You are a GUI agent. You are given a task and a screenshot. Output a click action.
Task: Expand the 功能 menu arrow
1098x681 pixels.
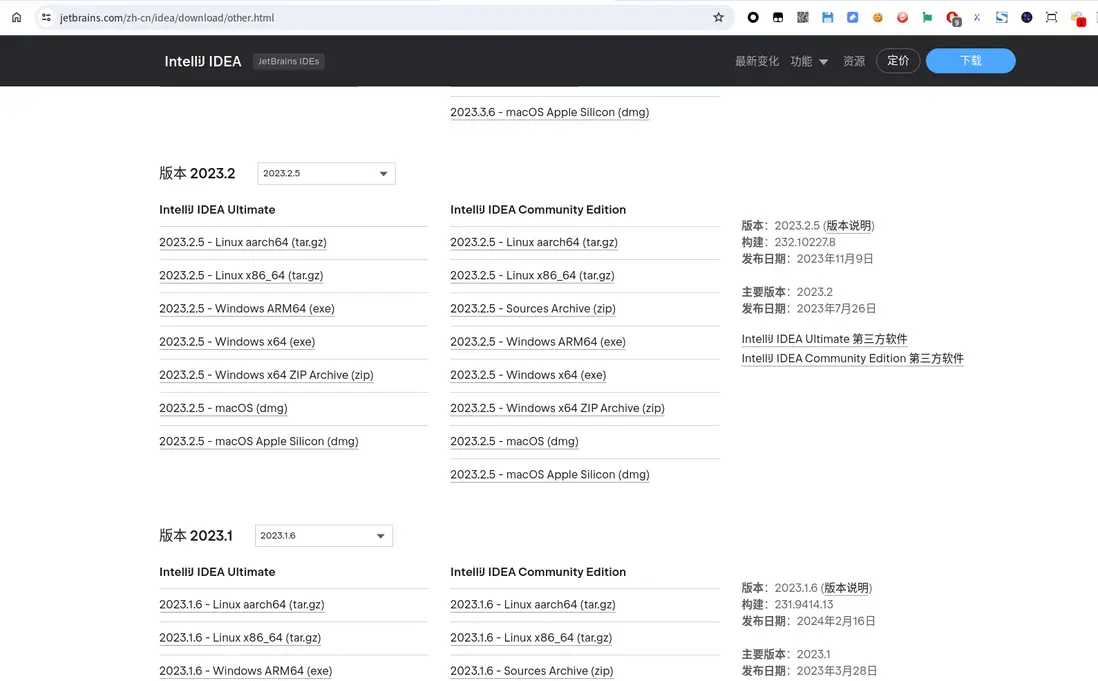(x=824, y=62)
